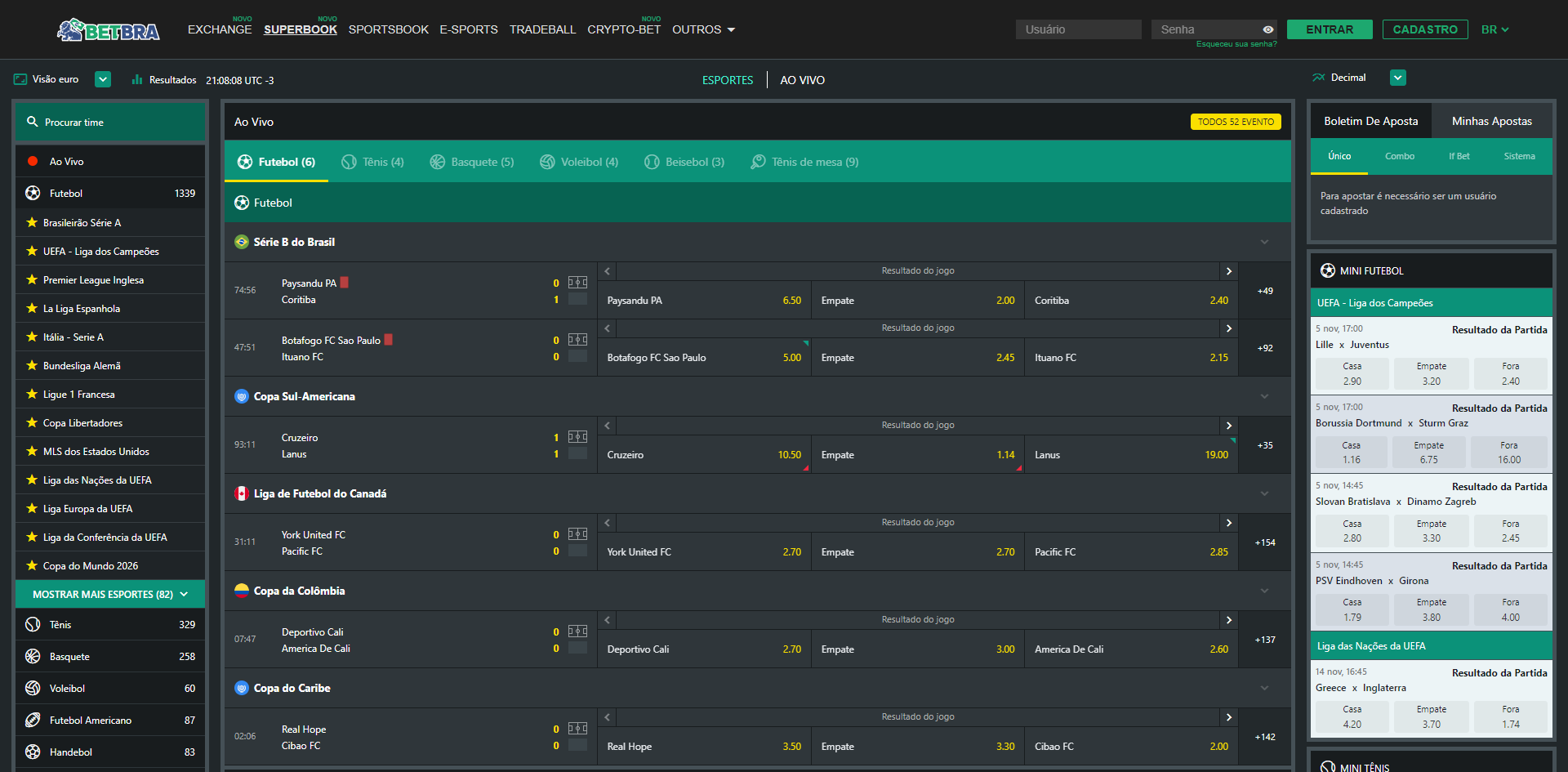The height and width of the screenshot is (772, 1568).
Task: Select the Combo bet slip tab
Action: pyautogui.click(x=1400, y=156)
